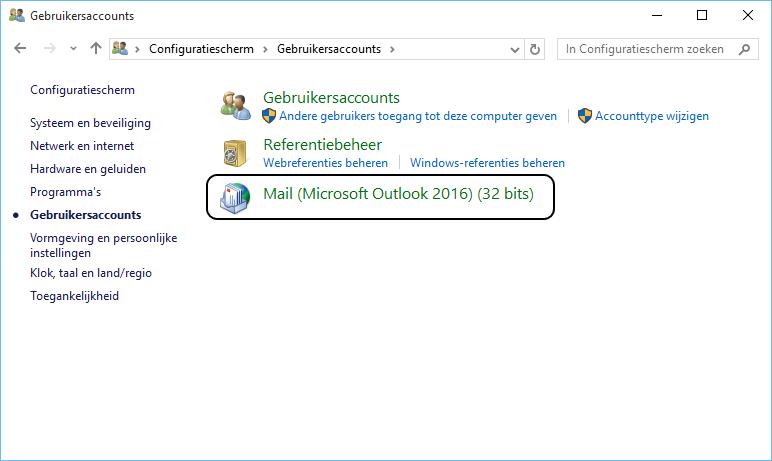Go up one level with up arrow

(x=96, y=49)
